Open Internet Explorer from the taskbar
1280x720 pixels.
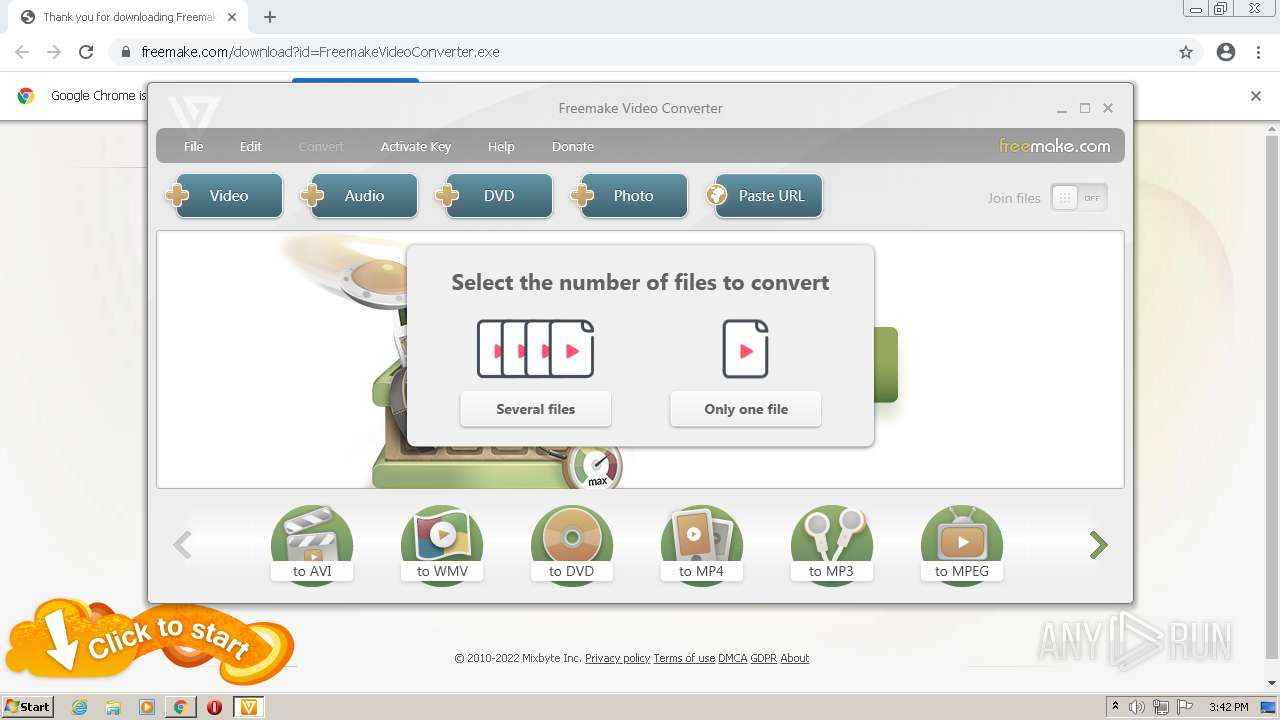click(79, 707)
